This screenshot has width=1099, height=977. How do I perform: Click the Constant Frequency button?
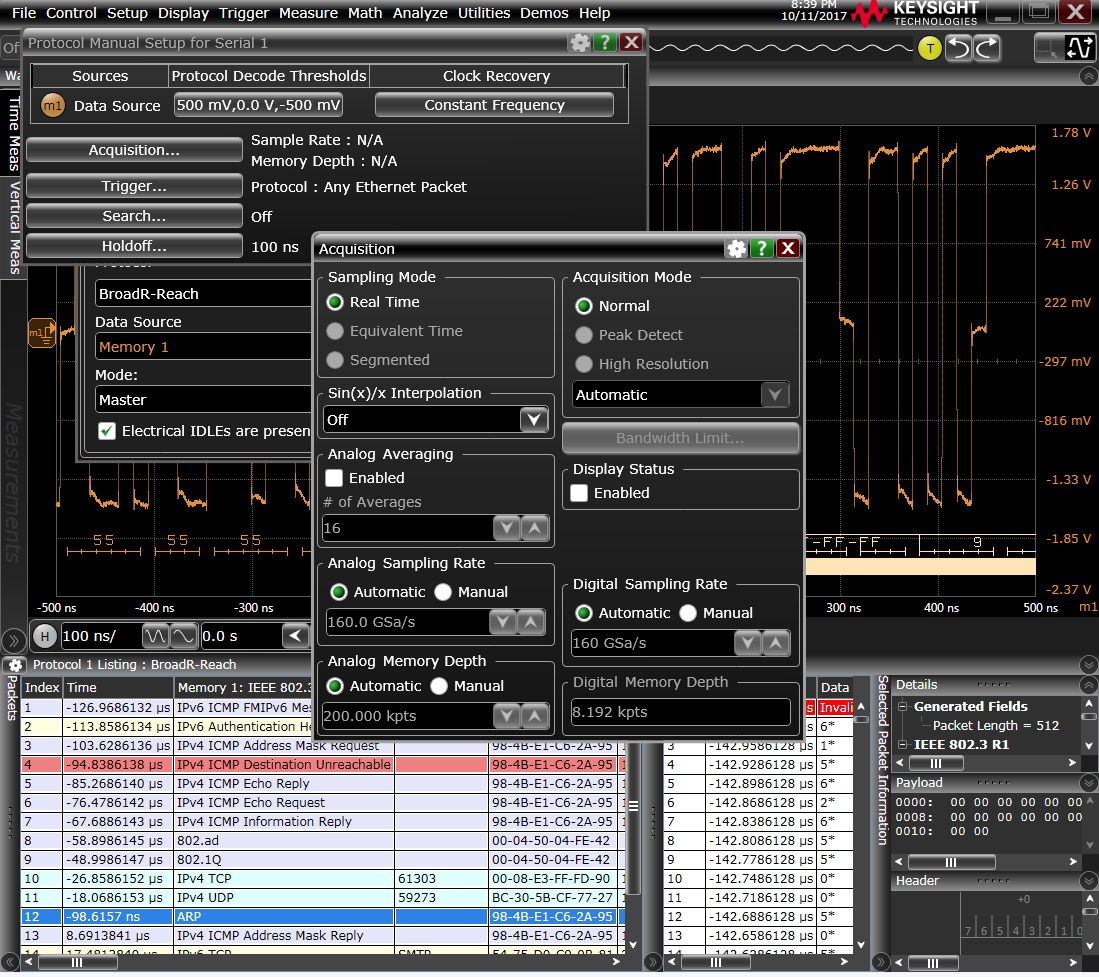tap(494, 104)
